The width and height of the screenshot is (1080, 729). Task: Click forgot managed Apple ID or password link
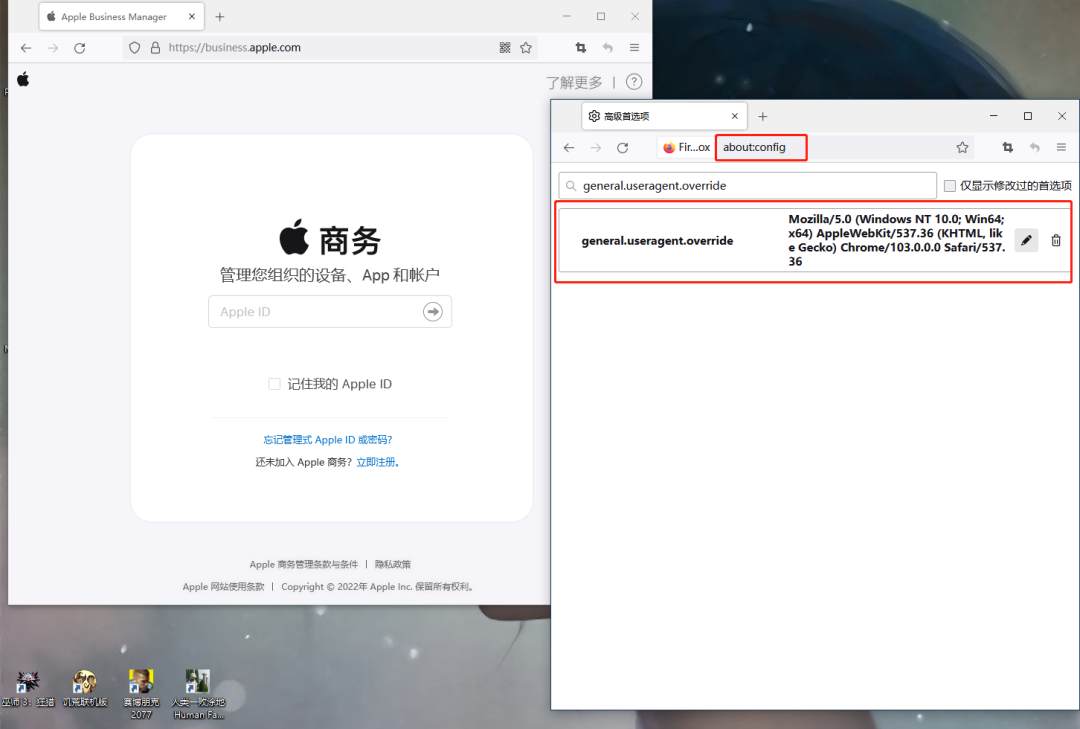(328, 440)
